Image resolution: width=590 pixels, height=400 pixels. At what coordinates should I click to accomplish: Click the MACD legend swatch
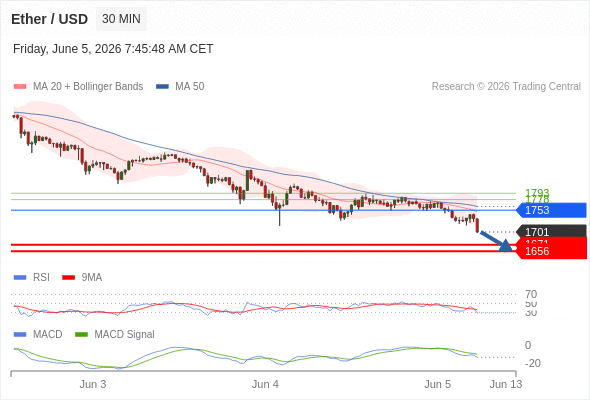point(20,335)
